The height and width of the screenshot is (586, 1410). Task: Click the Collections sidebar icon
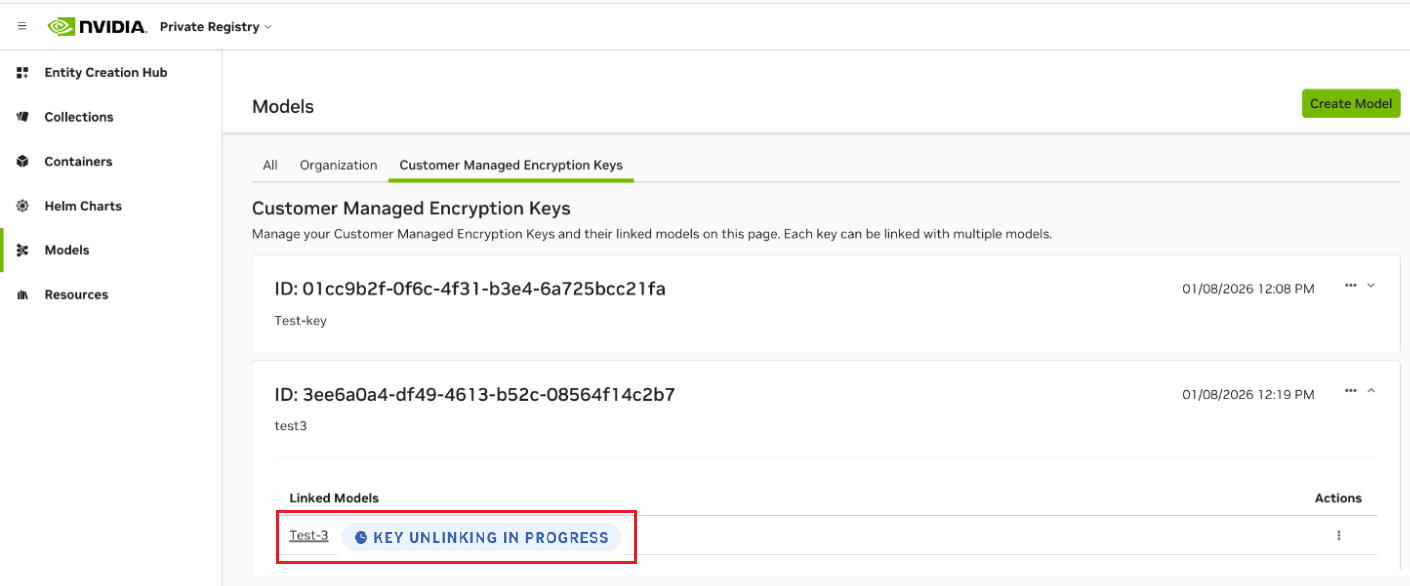point(23,117)
